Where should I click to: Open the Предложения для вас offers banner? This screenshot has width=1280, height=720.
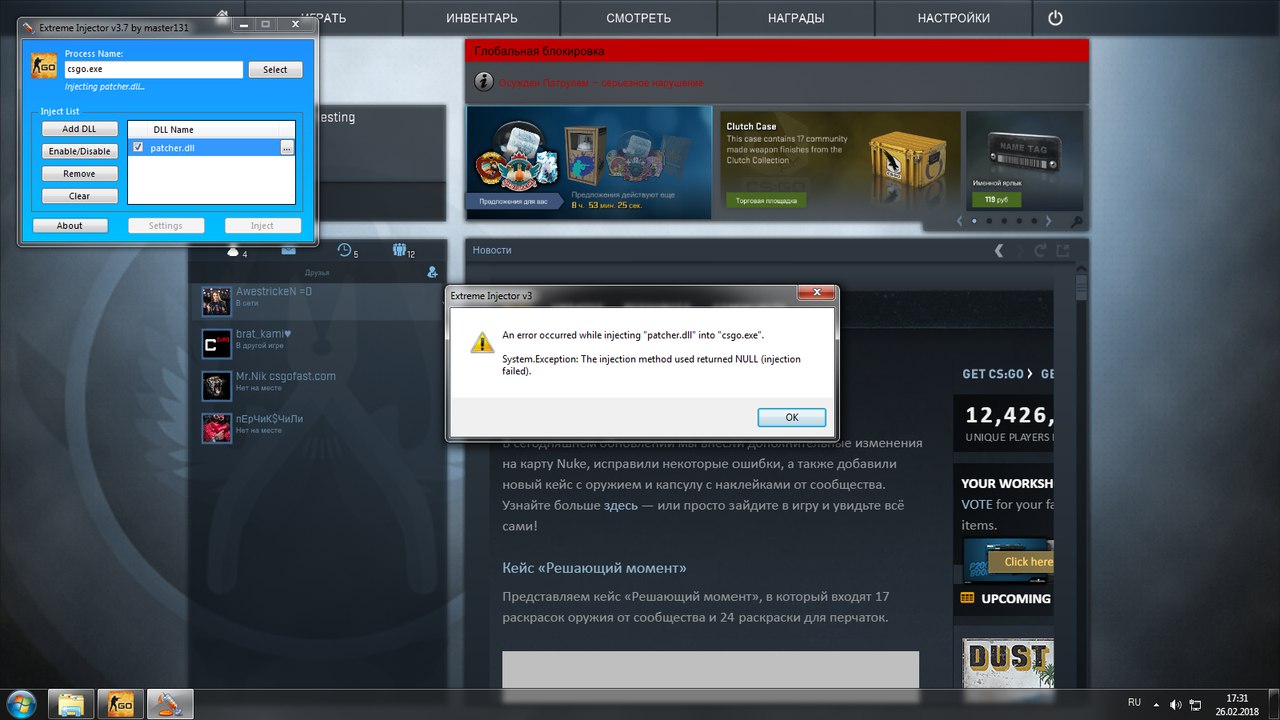point(589,163)
